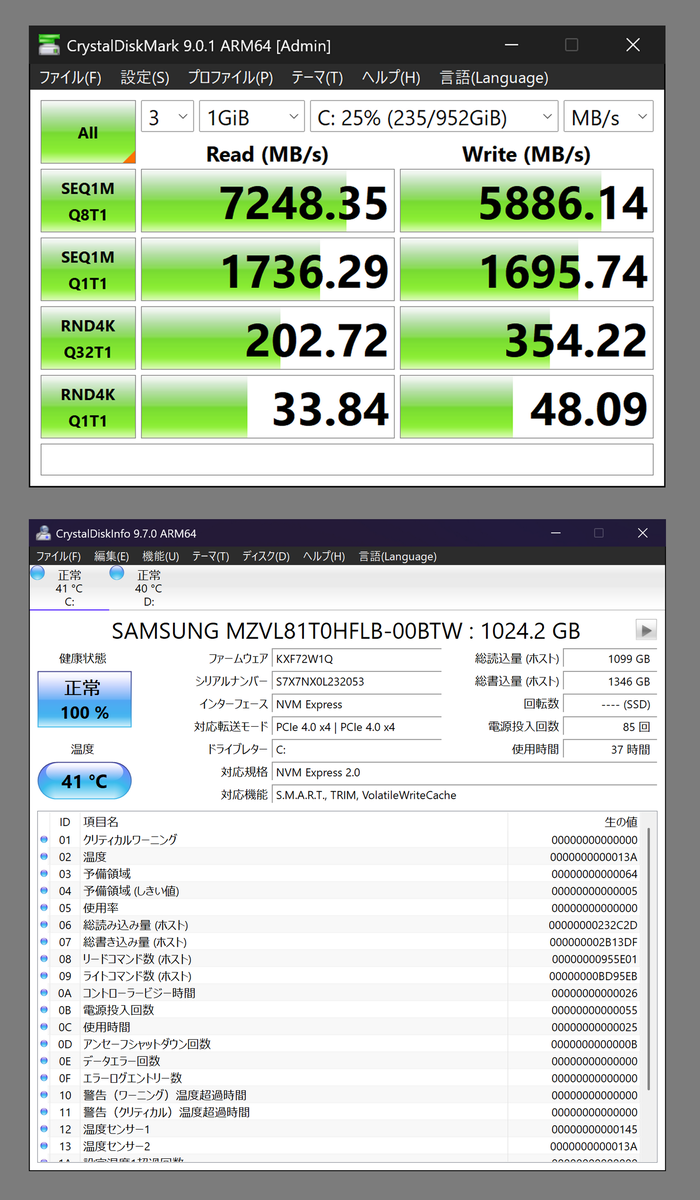Click the 41 °C temperature button

[x=84, y=781]
